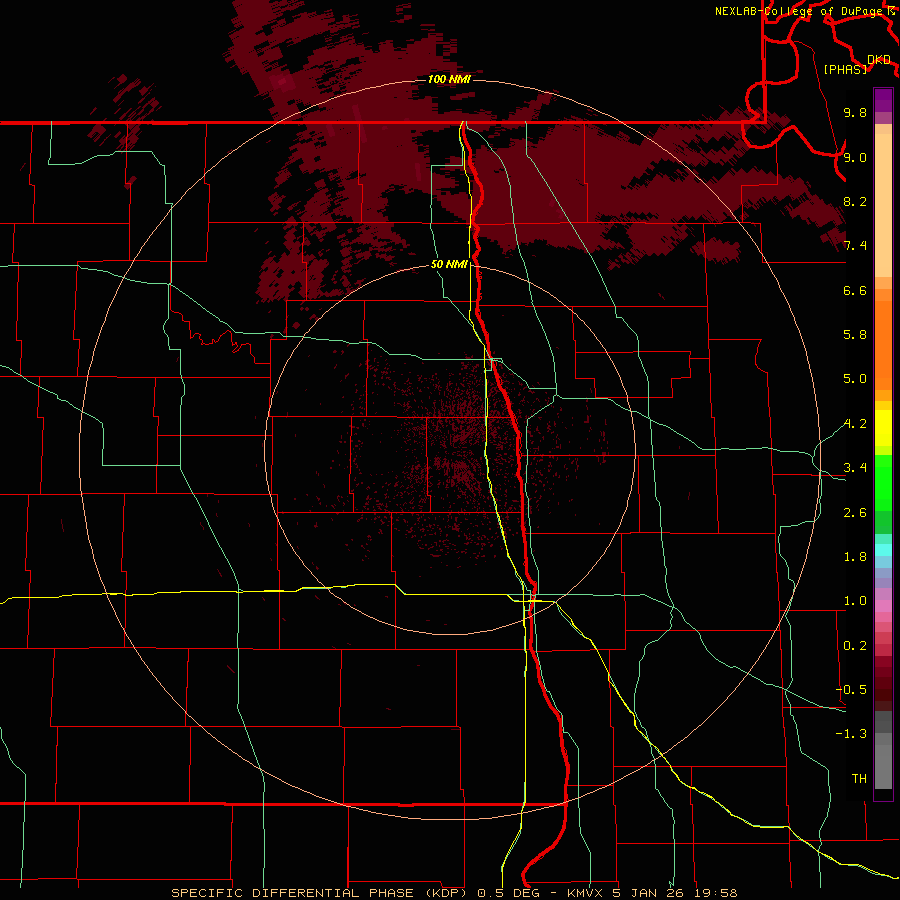Click the KMVX station identifier in caption
The height and width of the screenshot is (900, 900).
coord(585,893)
